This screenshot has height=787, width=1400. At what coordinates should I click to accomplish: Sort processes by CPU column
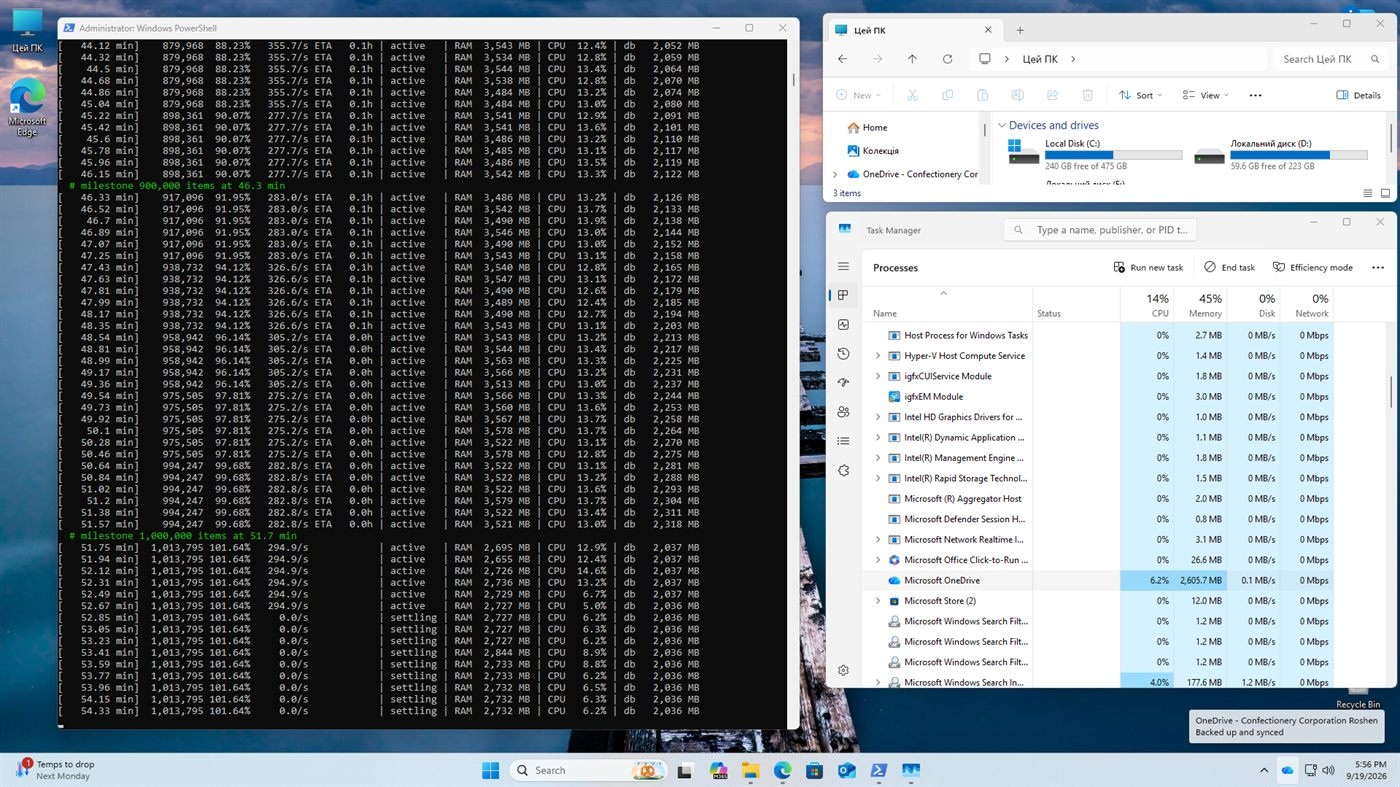coord(1147,305)
